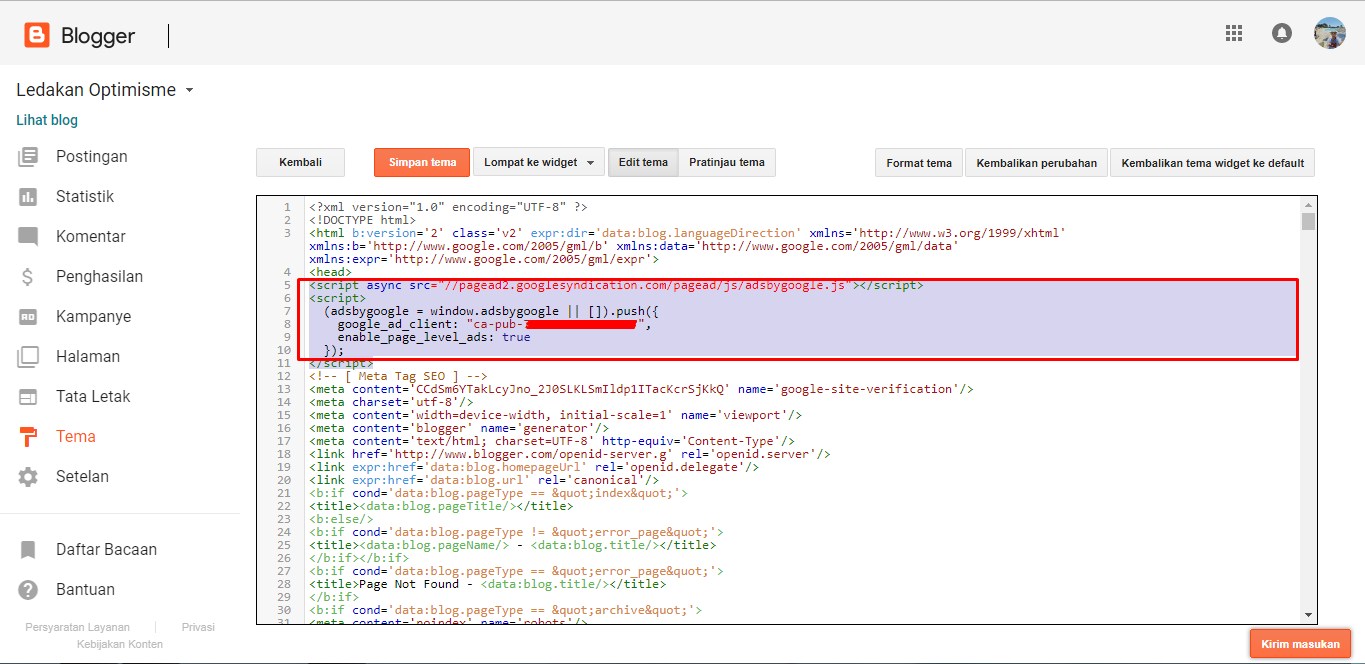Expand the Ledakan Optimisme blog selector

189,90
